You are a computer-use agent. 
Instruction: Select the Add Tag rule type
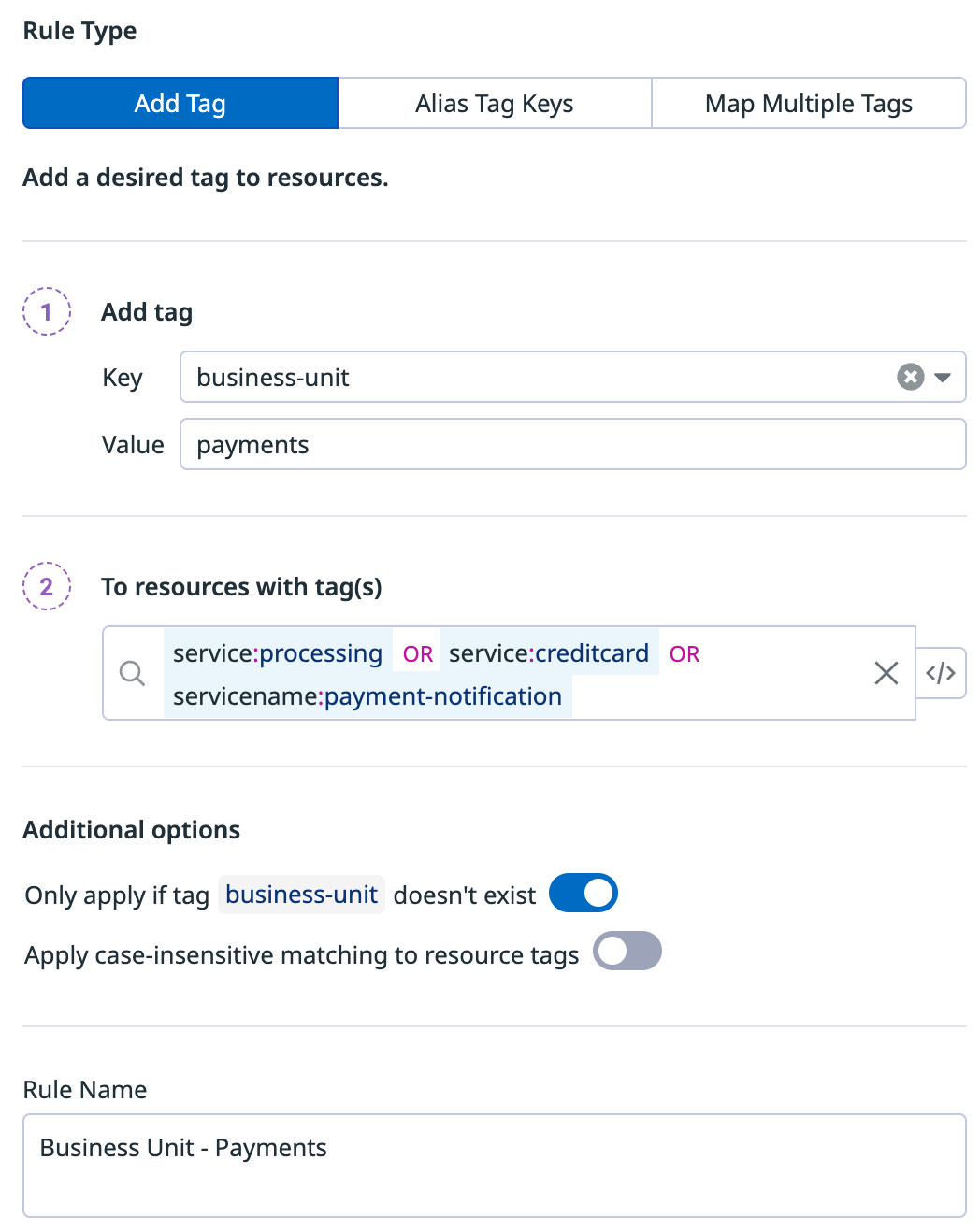pos(180,103)
